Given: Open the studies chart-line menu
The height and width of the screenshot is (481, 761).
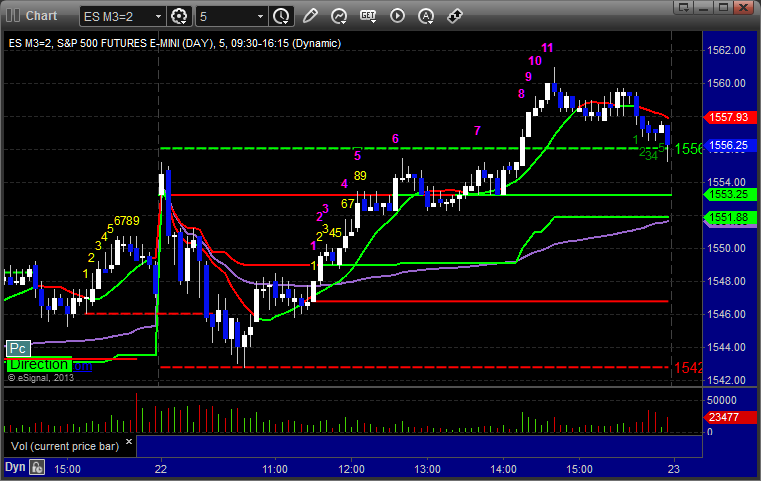Looking at the screenshot, I should click(x=339, y=16).
